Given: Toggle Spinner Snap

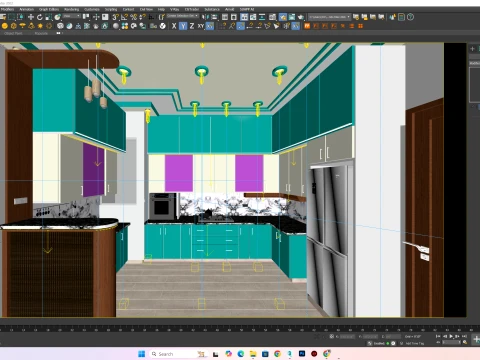Looking at the screenshot, I should [142, 17].
